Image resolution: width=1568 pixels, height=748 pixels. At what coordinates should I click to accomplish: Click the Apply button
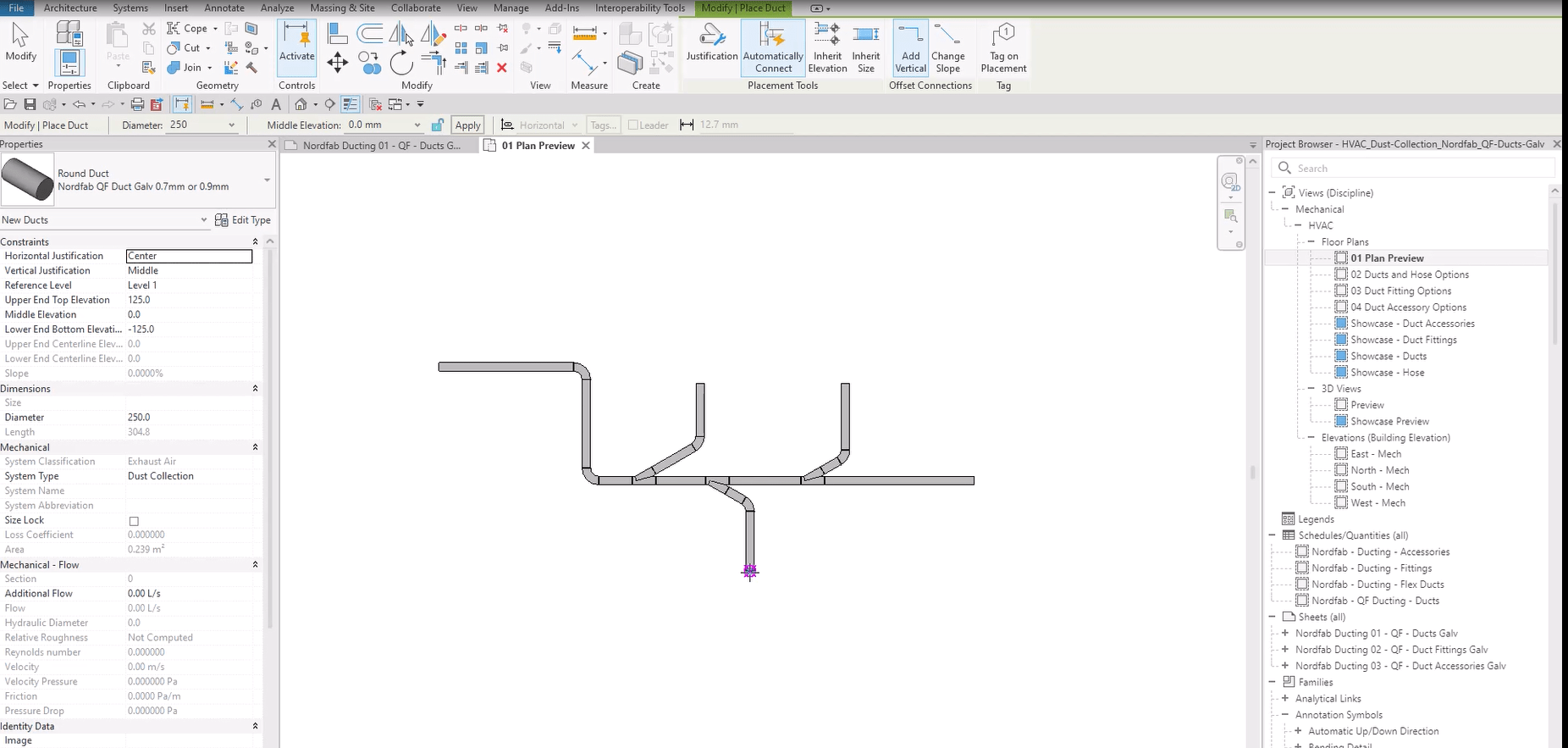pos(467,125)
